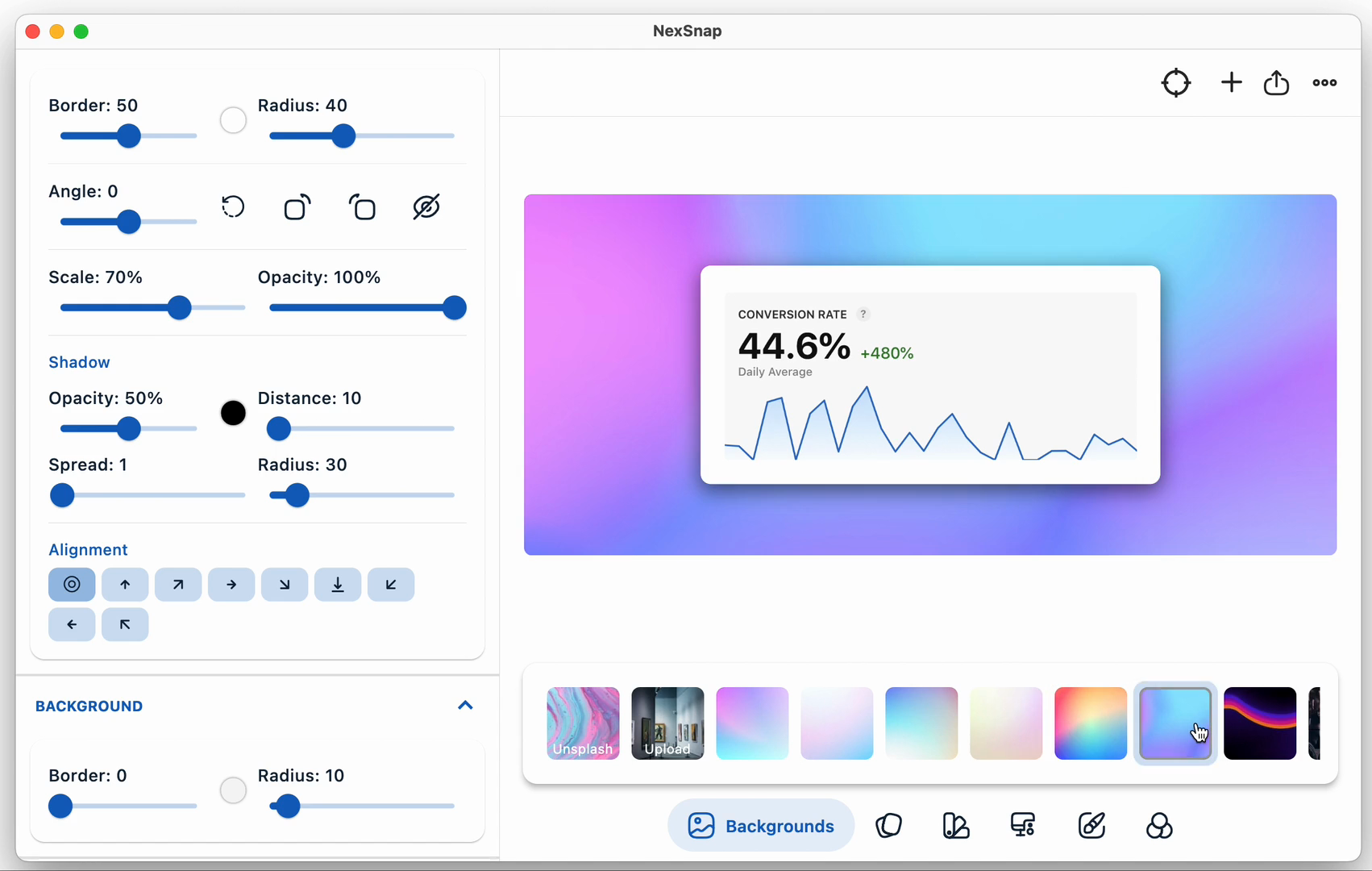The width and height of the screenshot is (1372, 871).
Task: Open the annotate pencil tab icon
Action: pyautogui.click(x=1091, y=826)
